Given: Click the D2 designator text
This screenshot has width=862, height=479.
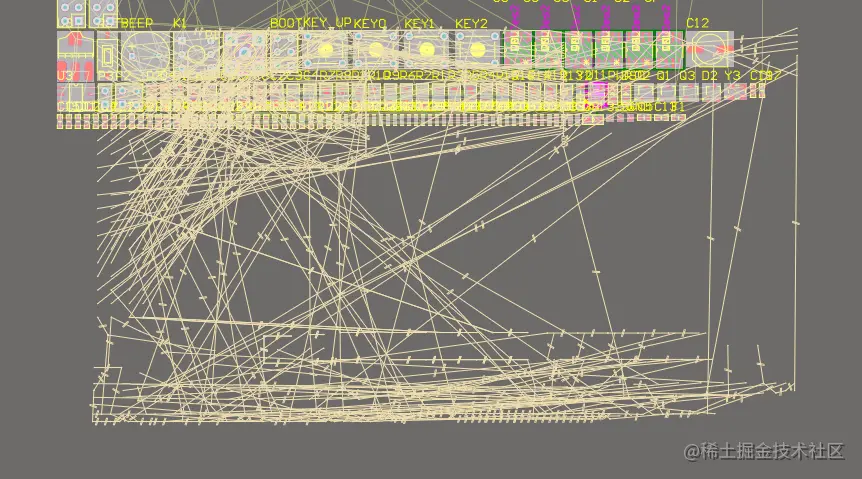Looking at the screenshot, I should click(709, 75).
